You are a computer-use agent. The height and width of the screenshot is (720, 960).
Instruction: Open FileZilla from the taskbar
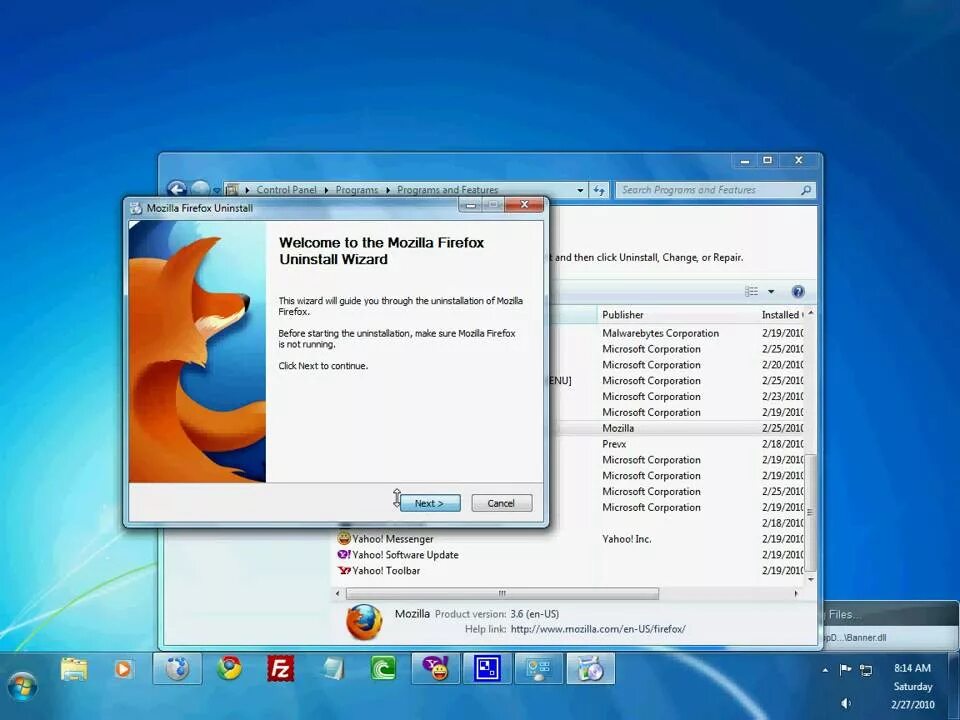(x=280, y=669)
